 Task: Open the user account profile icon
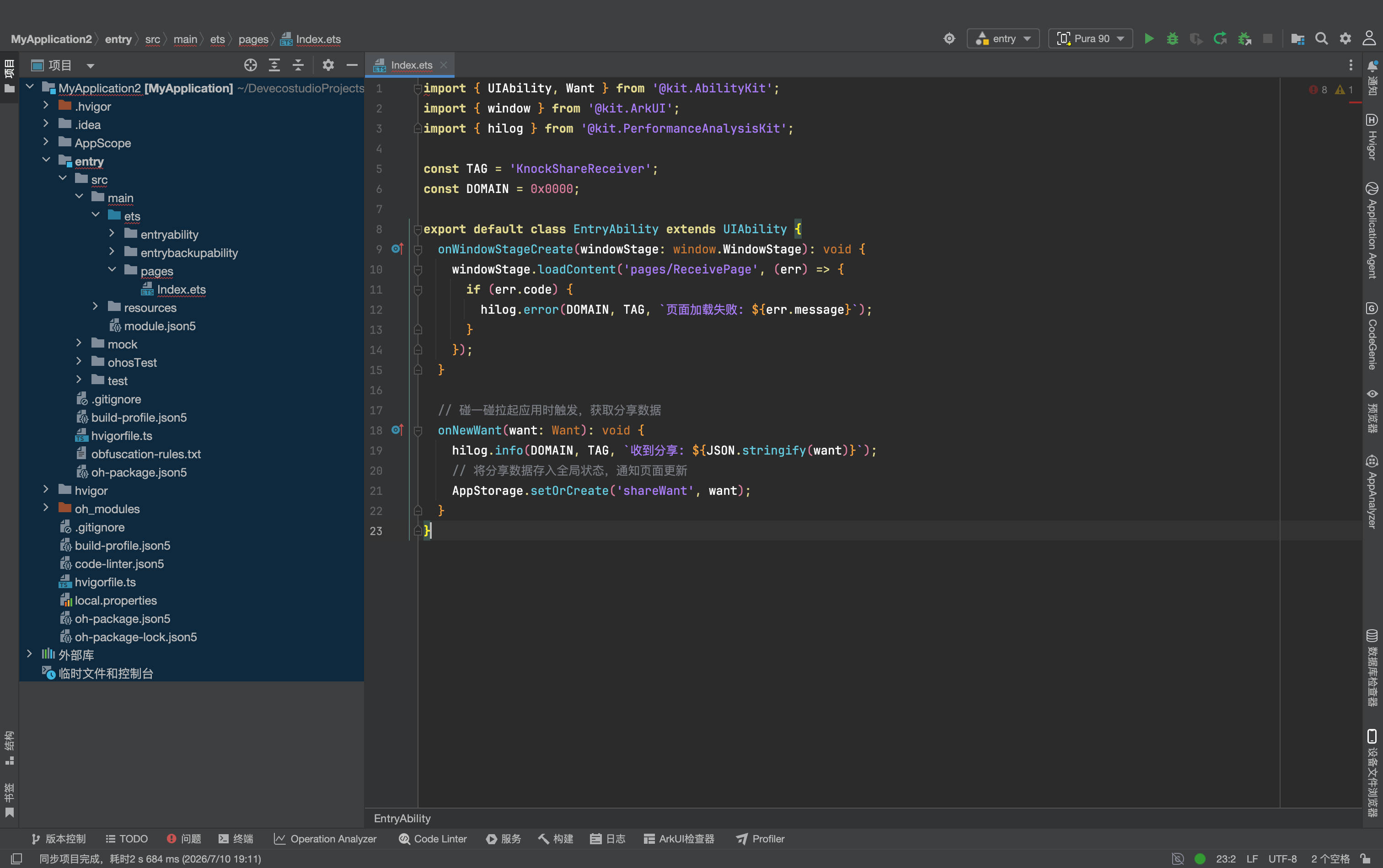click(x=1369, y=38)
